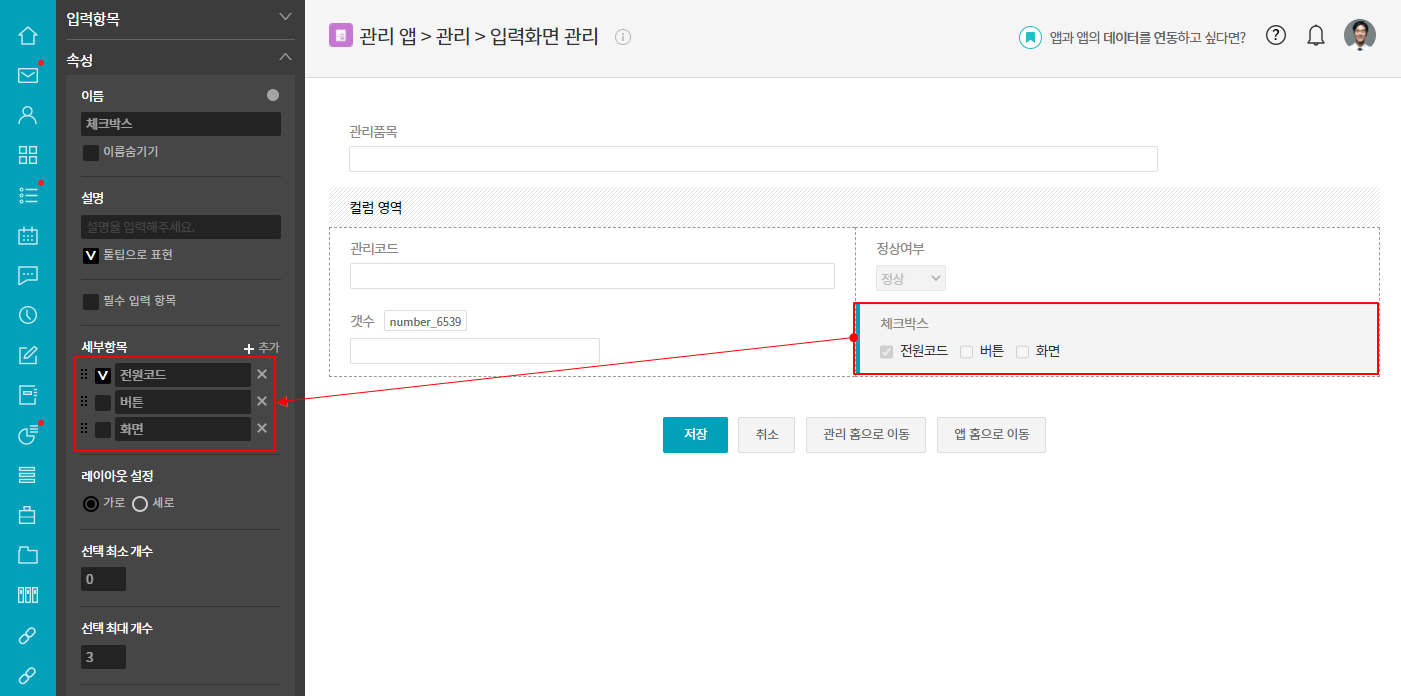The image size is (1401, 696).
Task: Open help question mark icon
Action: point(1276,36)
